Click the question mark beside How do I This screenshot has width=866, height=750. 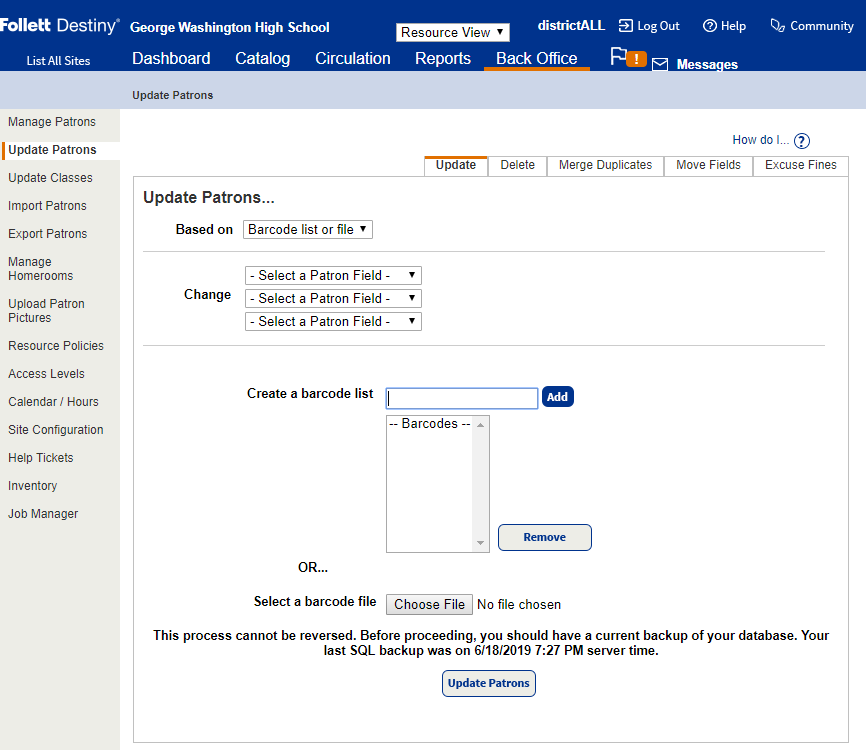point(801,140)
